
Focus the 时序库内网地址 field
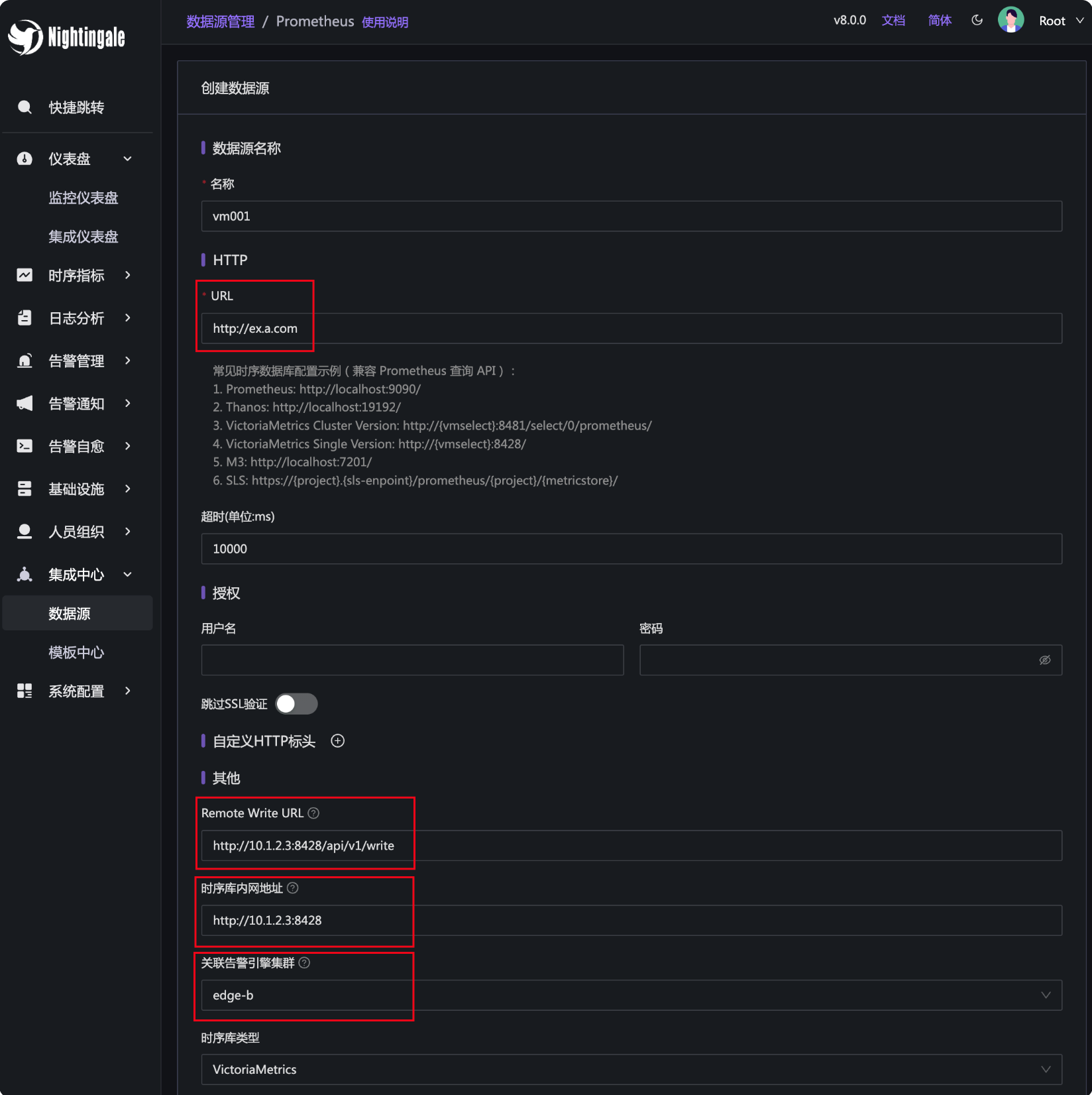coord(631,921)
